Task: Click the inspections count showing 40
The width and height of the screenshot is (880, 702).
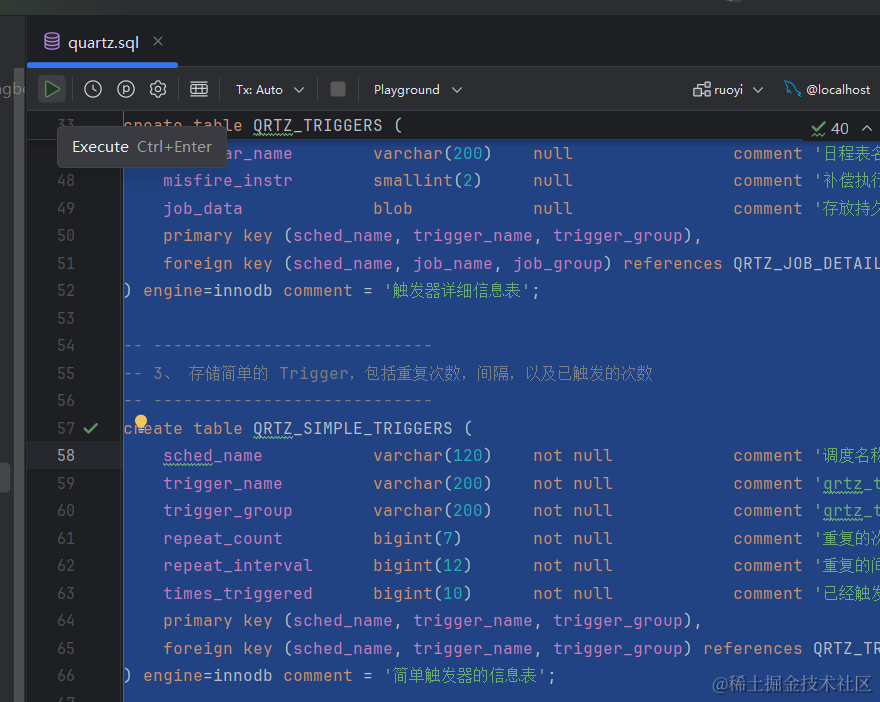Action: 830,128
